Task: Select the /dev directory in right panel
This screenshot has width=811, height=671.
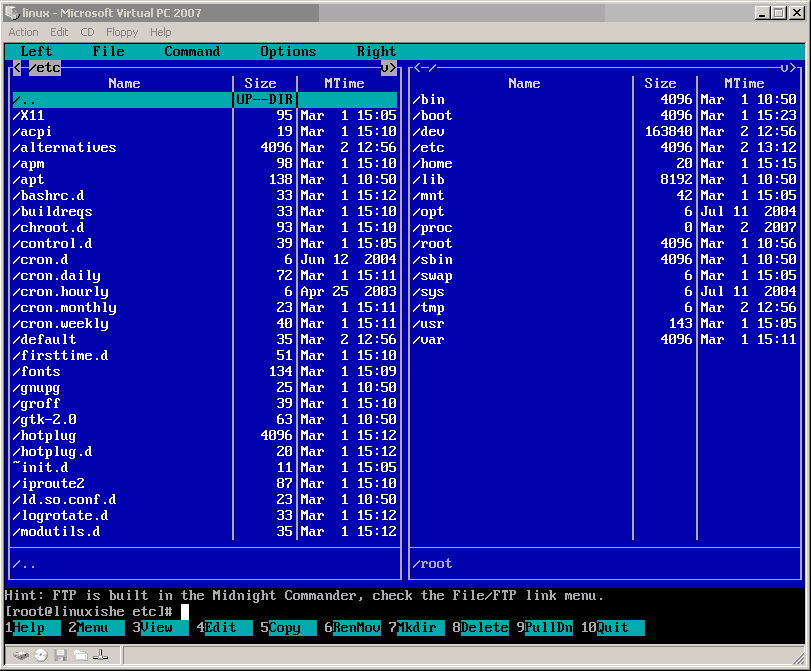Action: click(605, 131)
